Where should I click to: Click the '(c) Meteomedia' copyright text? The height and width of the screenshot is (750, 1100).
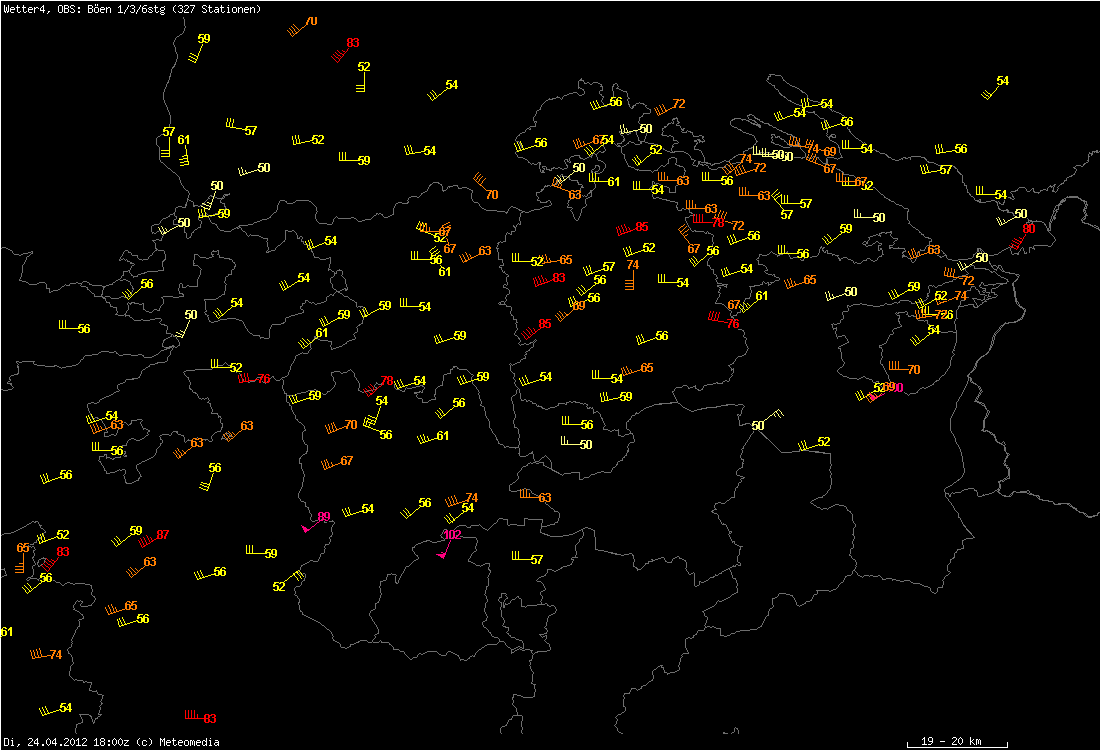[176, 742]
